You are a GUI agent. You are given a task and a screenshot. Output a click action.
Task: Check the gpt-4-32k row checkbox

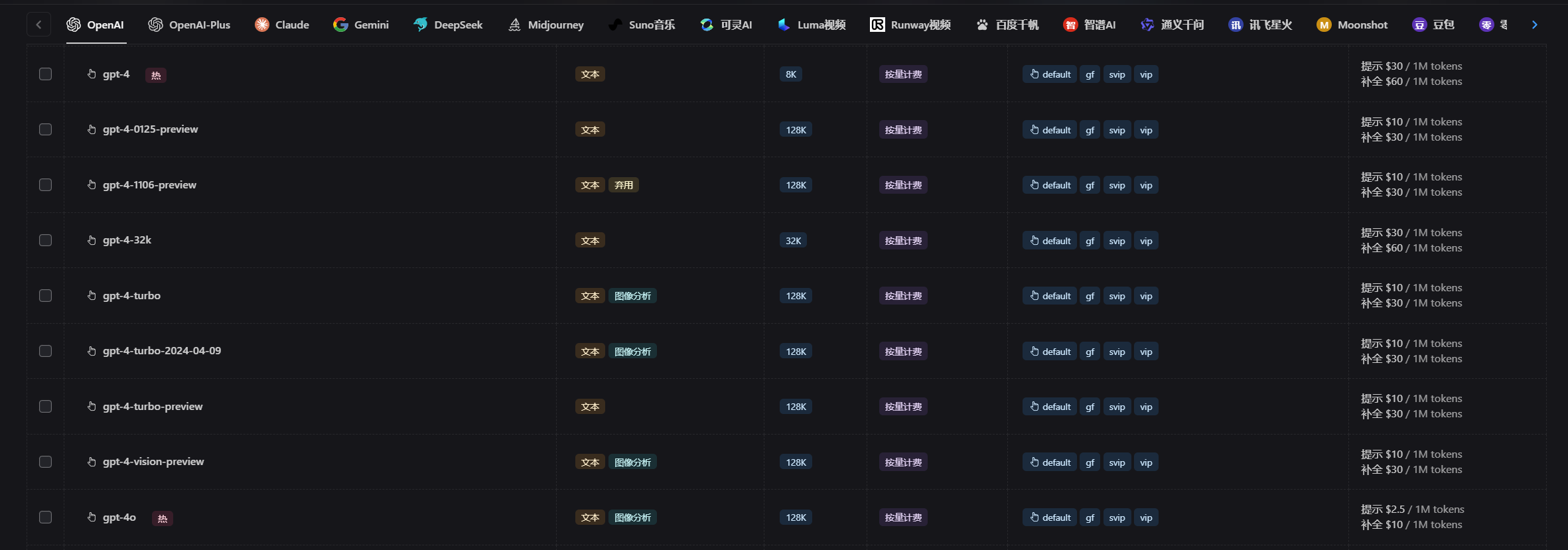click(x=45, y=240)
